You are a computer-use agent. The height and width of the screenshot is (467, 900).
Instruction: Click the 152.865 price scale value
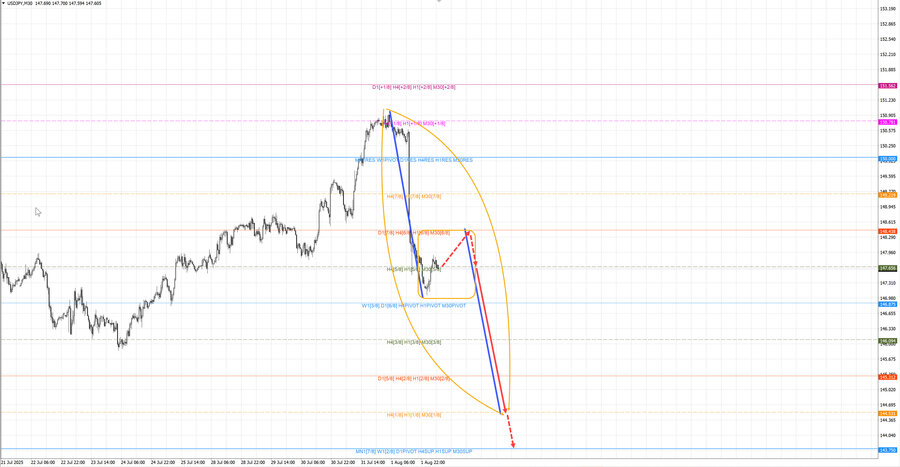click(888, 24)
